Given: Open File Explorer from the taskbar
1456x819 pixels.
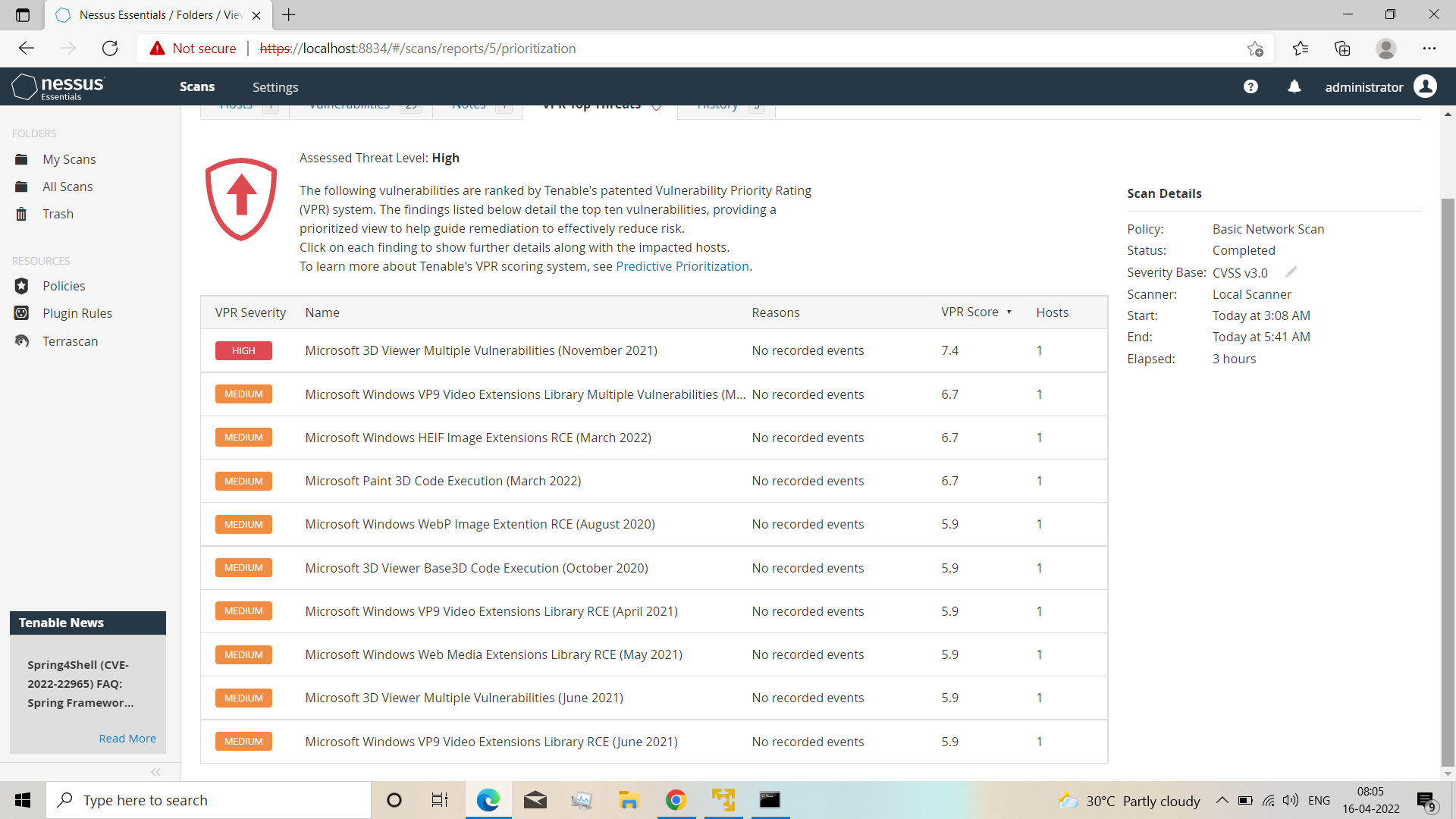Looking at the screenshot, I should click(x=629, y=800).
